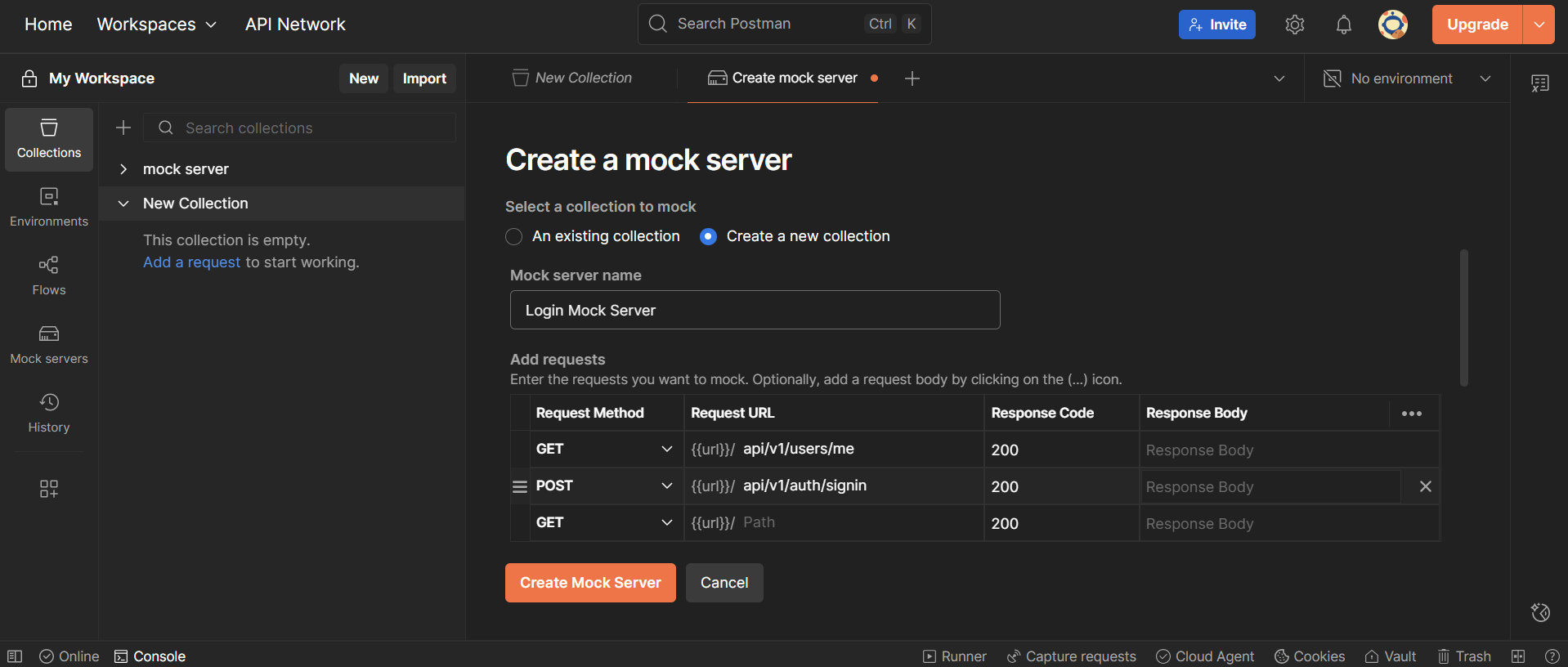
Task: Click the Import button
Action: tap(424, 78)
